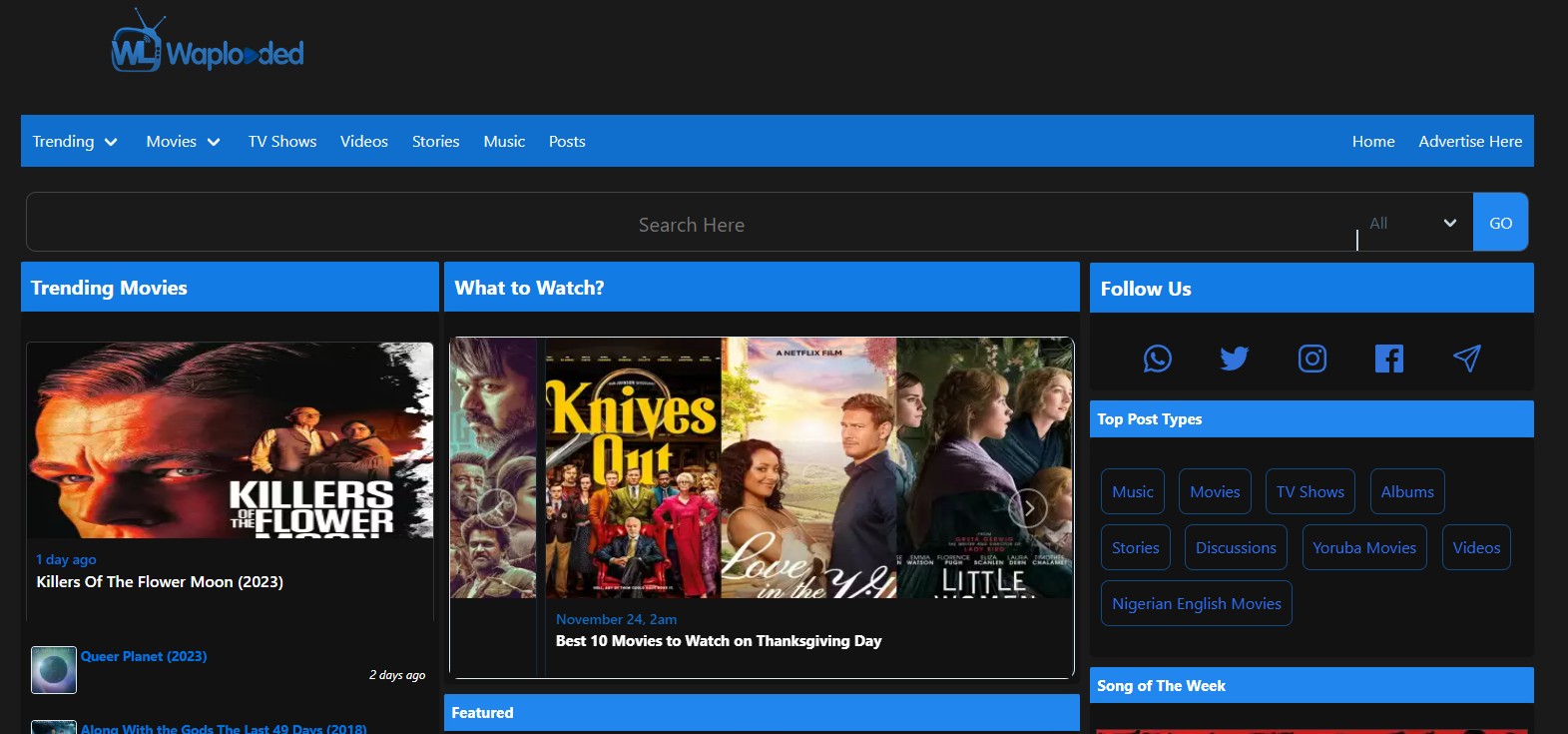The height and width of the screenshot is (734, 1568).
Task: Click the Queer Planet small thumbnail
Action: point(54,670)
